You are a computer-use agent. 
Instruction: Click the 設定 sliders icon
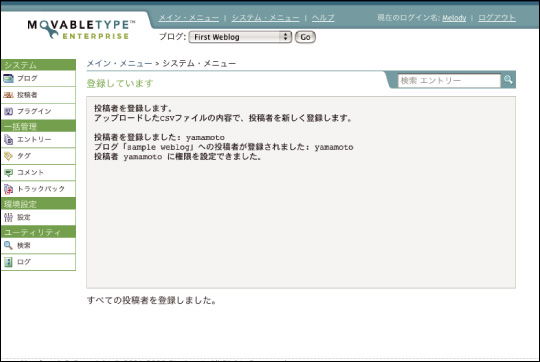click(x=8, y=217)
